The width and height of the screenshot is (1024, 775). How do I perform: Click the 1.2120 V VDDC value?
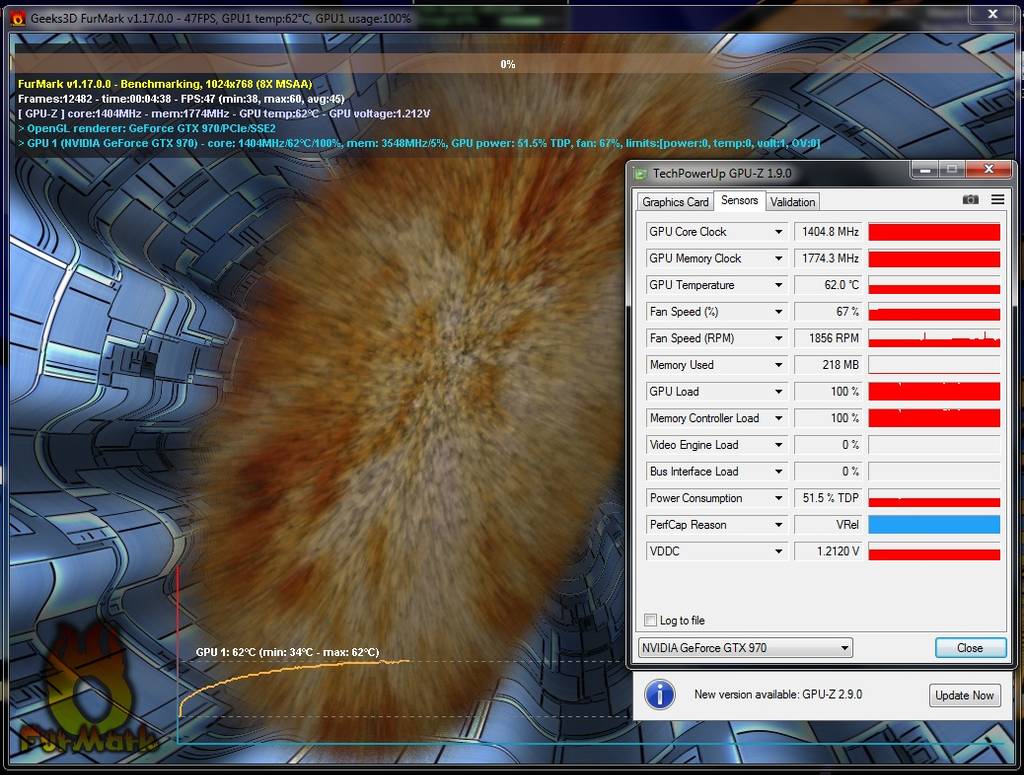(x=828, y=552)
